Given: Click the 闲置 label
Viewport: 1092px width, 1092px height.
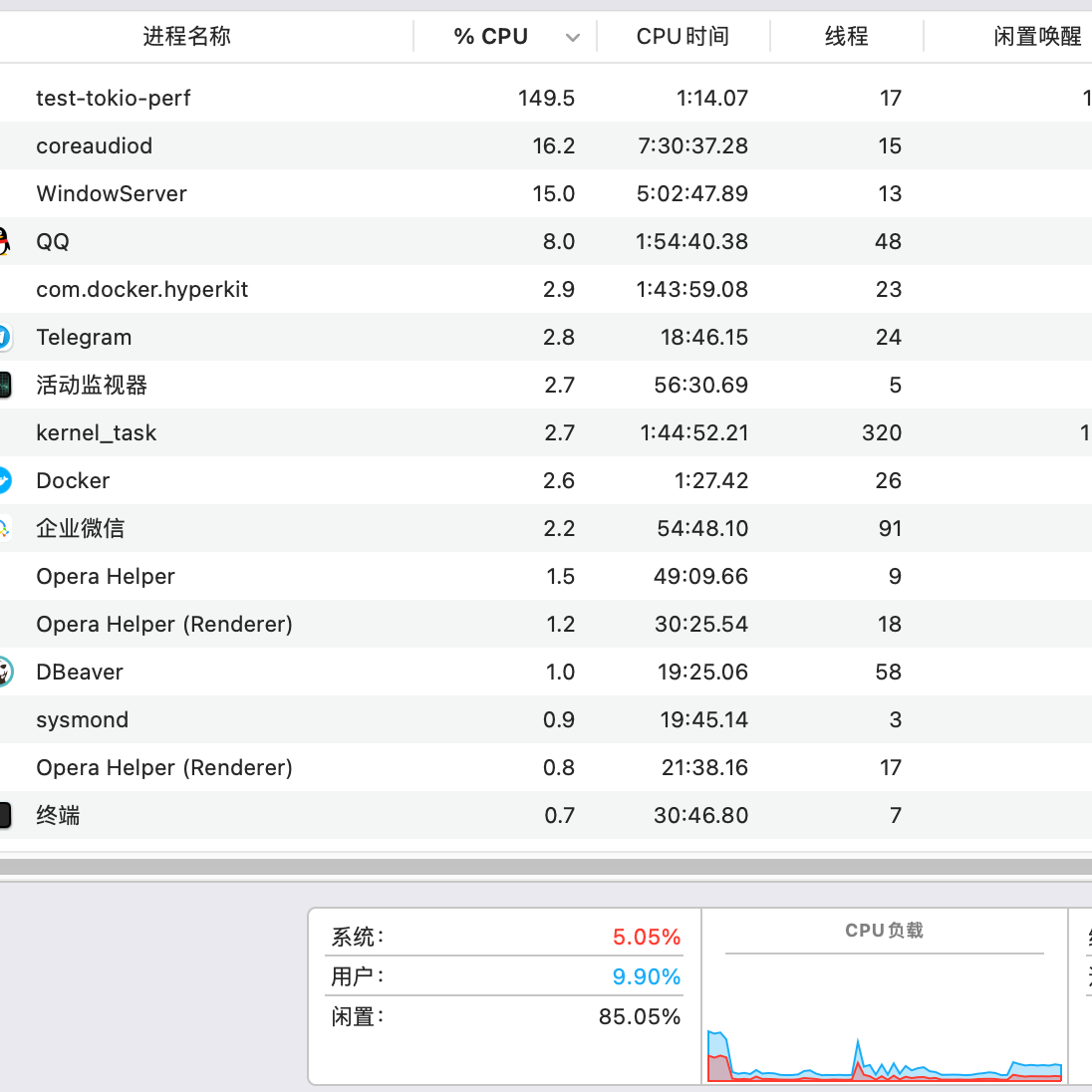Looking at the screenshot, I should [x=358, y=1017].
